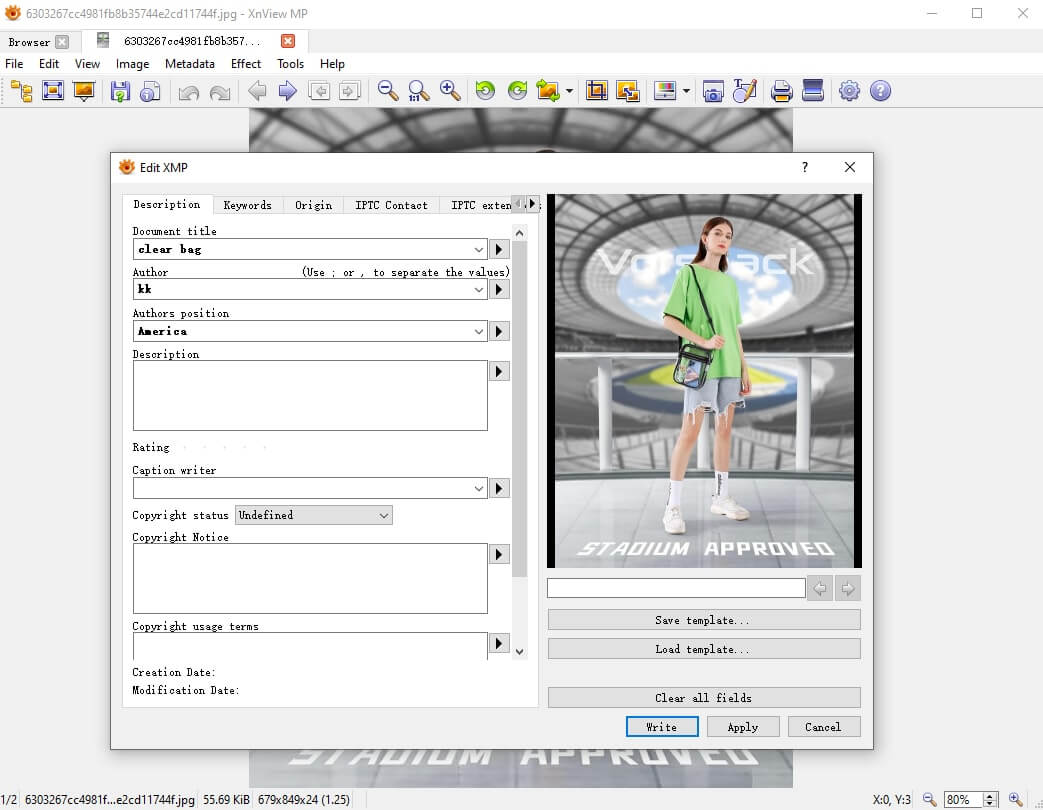Open the Image menu
Screen dimensions: 1043x810
pos(132,64)
